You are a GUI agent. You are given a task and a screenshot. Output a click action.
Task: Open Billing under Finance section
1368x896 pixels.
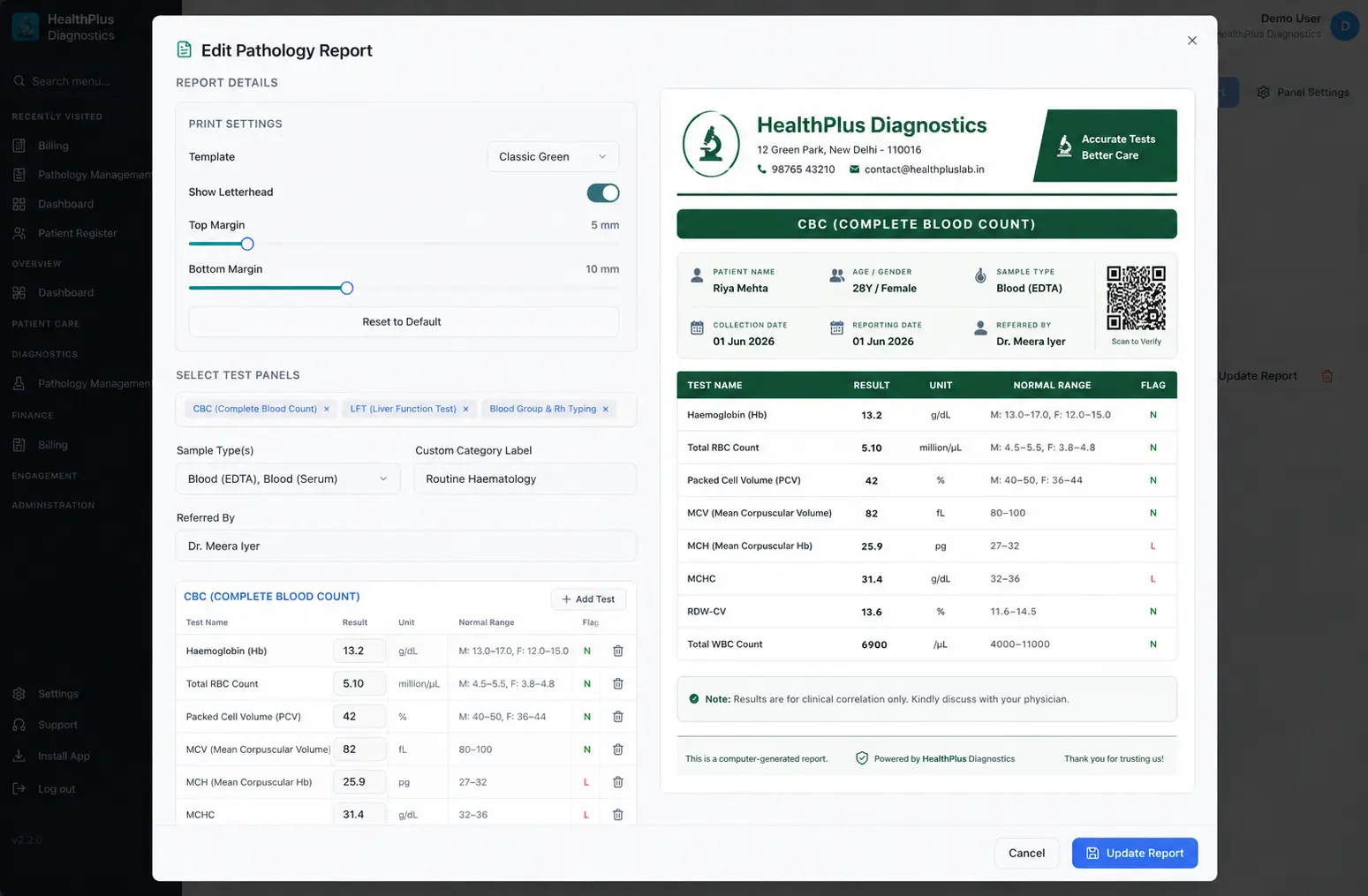point(53,445)
